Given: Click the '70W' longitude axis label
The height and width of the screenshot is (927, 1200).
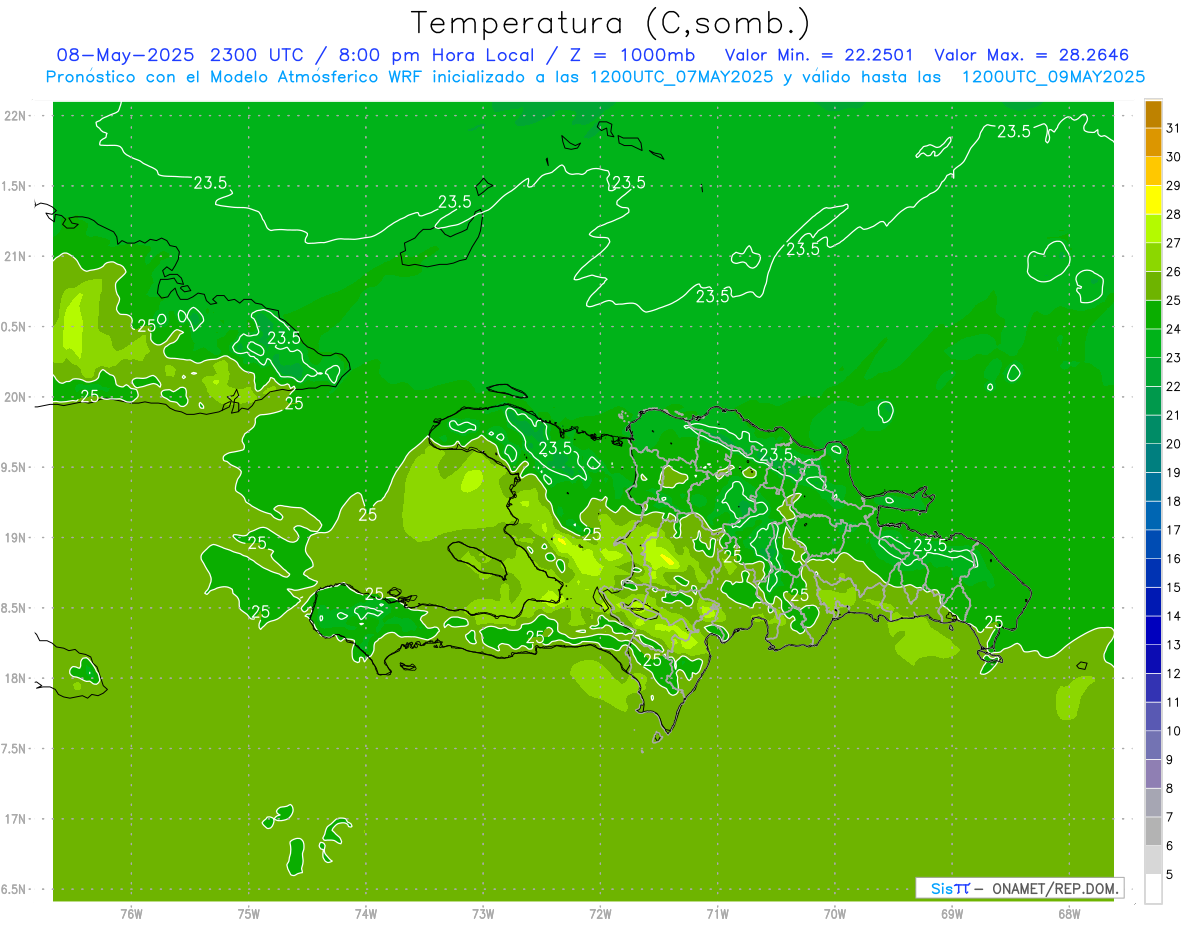Looking at the screenshot, I should [835, 914].
